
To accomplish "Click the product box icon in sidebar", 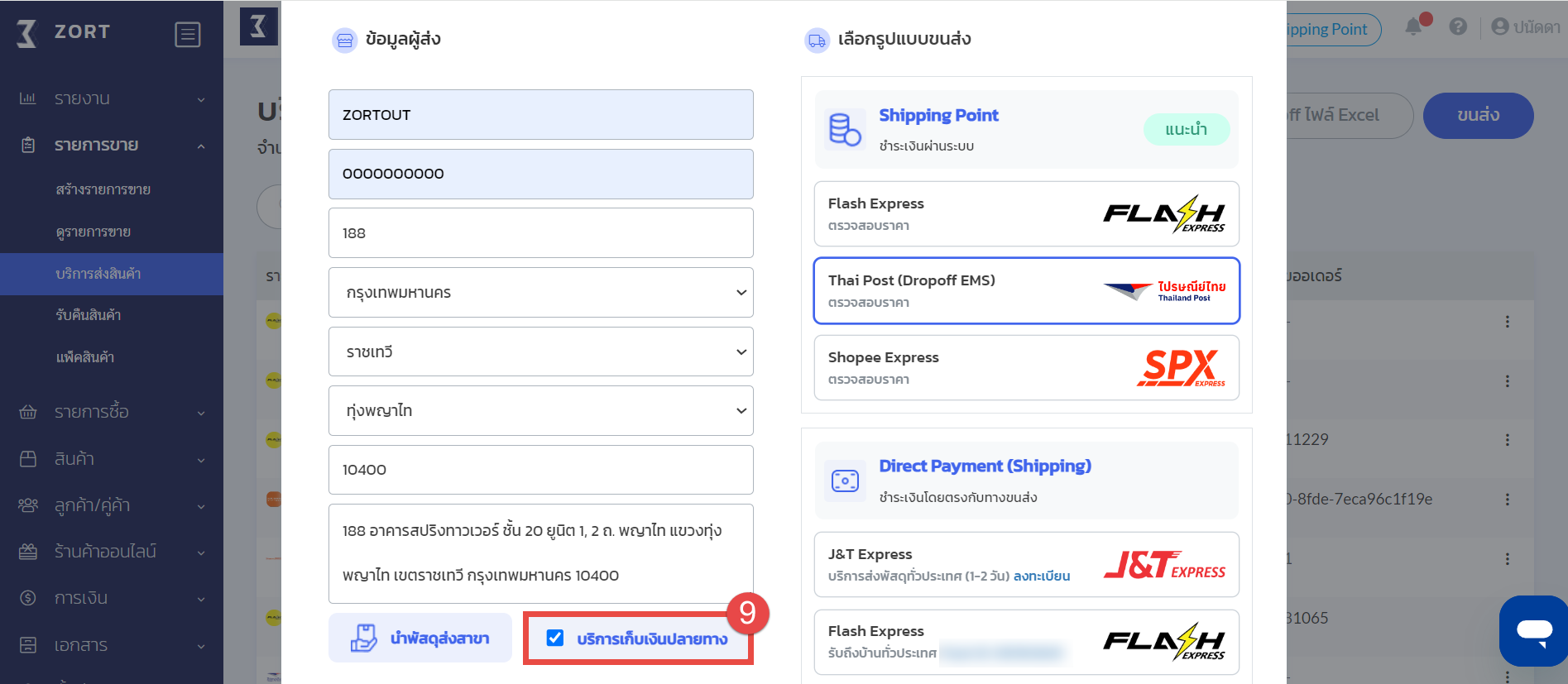I will point(27,458).
